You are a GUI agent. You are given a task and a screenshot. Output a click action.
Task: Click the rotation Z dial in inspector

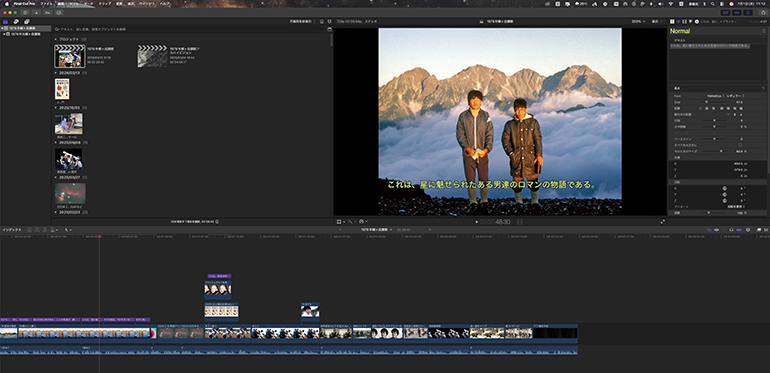725,200
